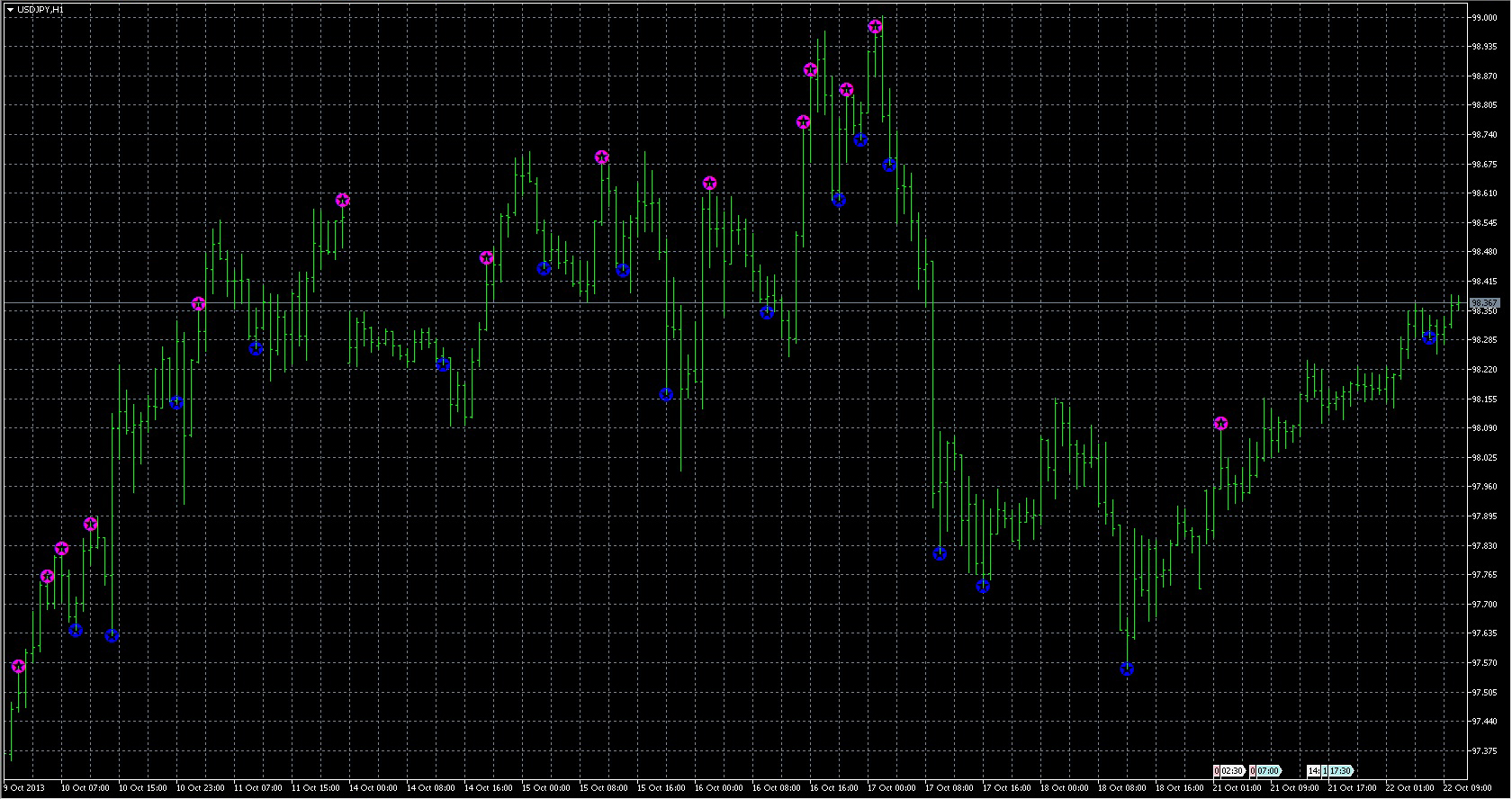Click the cyan 17:30 time flag
Viewport: 1512px width, 799px height.
1339,771
